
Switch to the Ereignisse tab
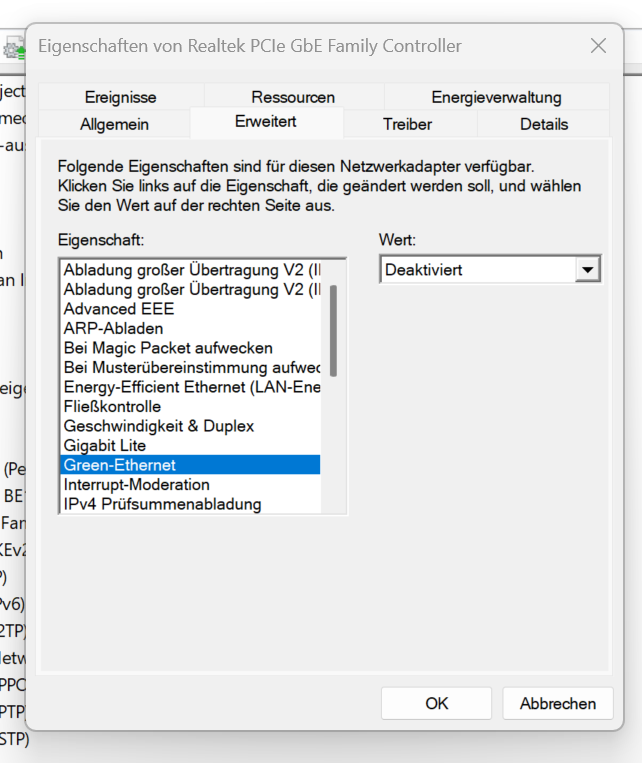[x=121, y=97]
